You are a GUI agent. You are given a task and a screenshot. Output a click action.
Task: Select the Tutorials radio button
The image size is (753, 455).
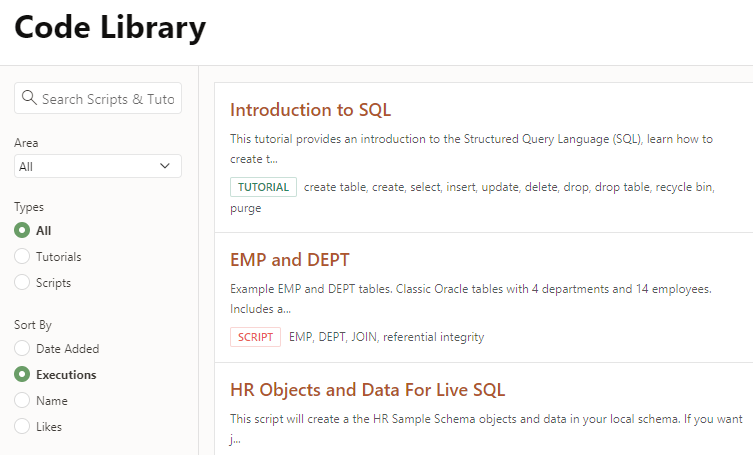22,257
